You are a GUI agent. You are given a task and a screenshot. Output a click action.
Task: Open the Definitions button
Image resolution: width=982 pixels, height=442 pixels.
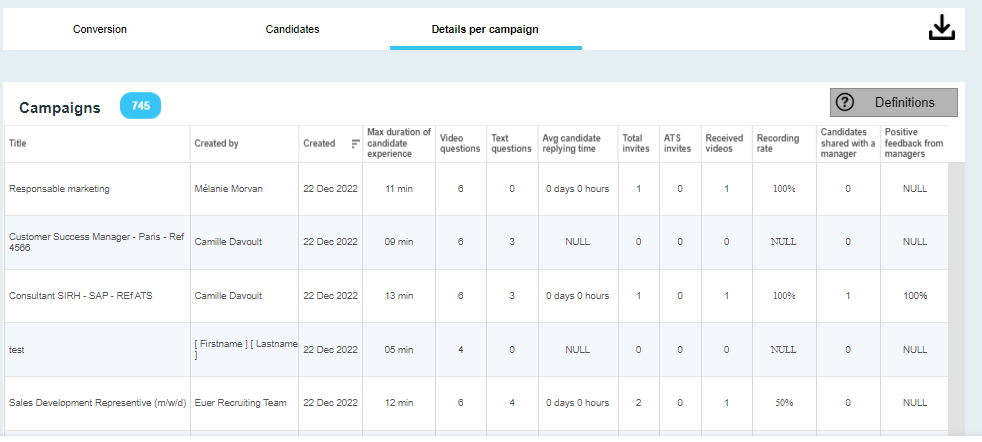[x=893, y=102]
